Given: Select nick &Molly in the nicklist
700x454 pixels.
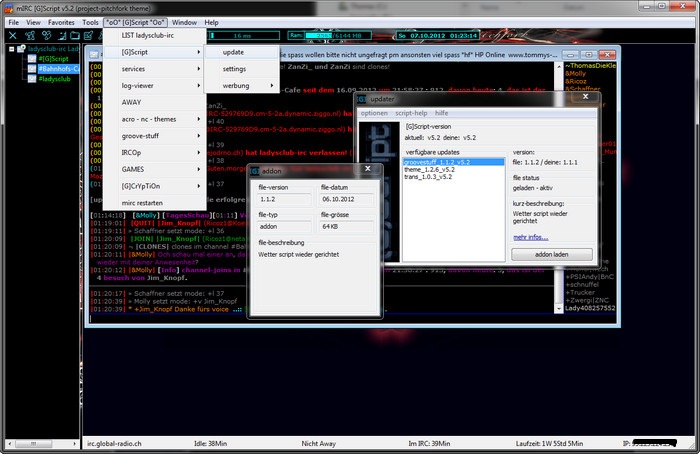Looking at the screenshot, I should 575,74.
